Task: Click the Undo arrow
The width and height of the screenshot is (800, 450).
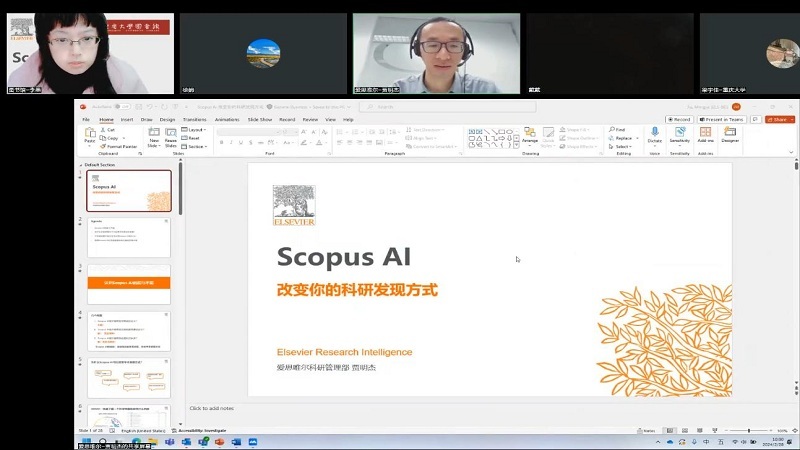Action: pos(150,107)
